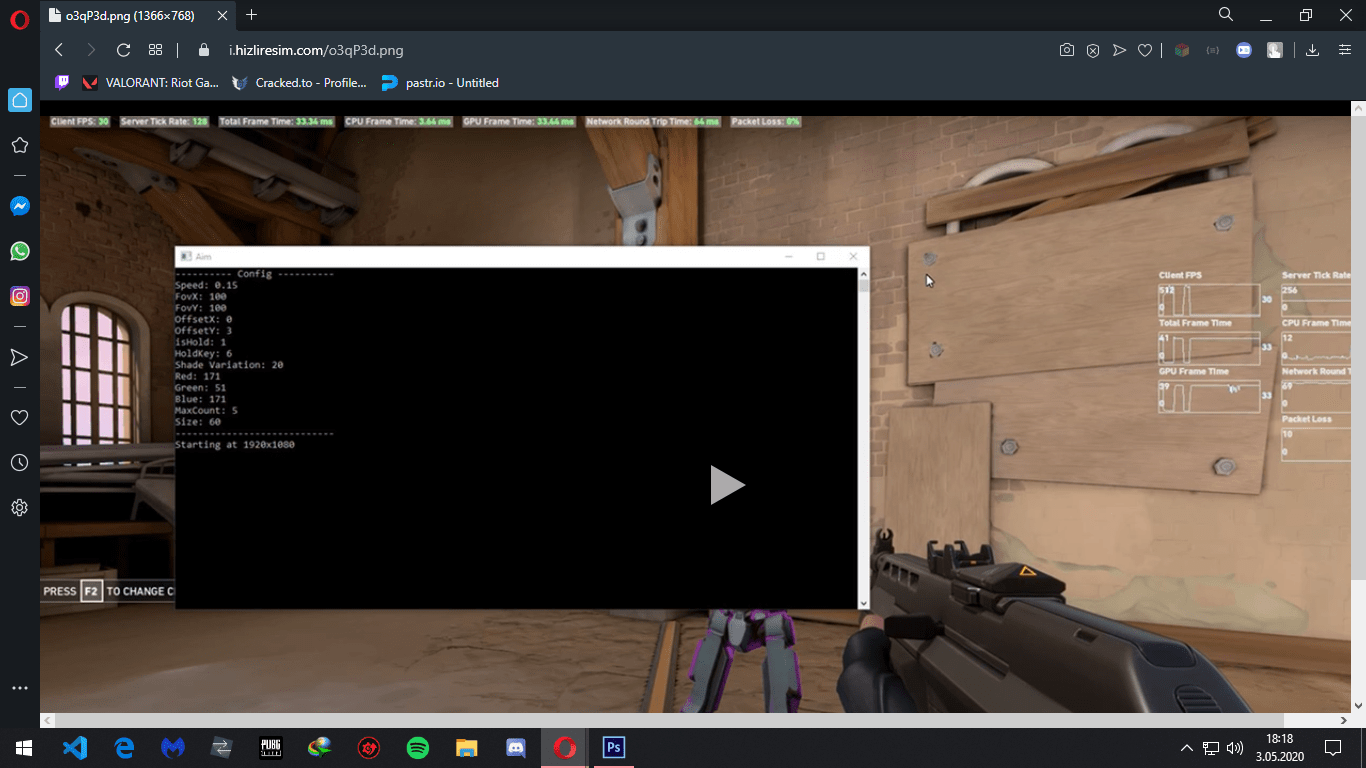1366x768 pixels.
Task: Reload the current page
Action: pos(123,50)
